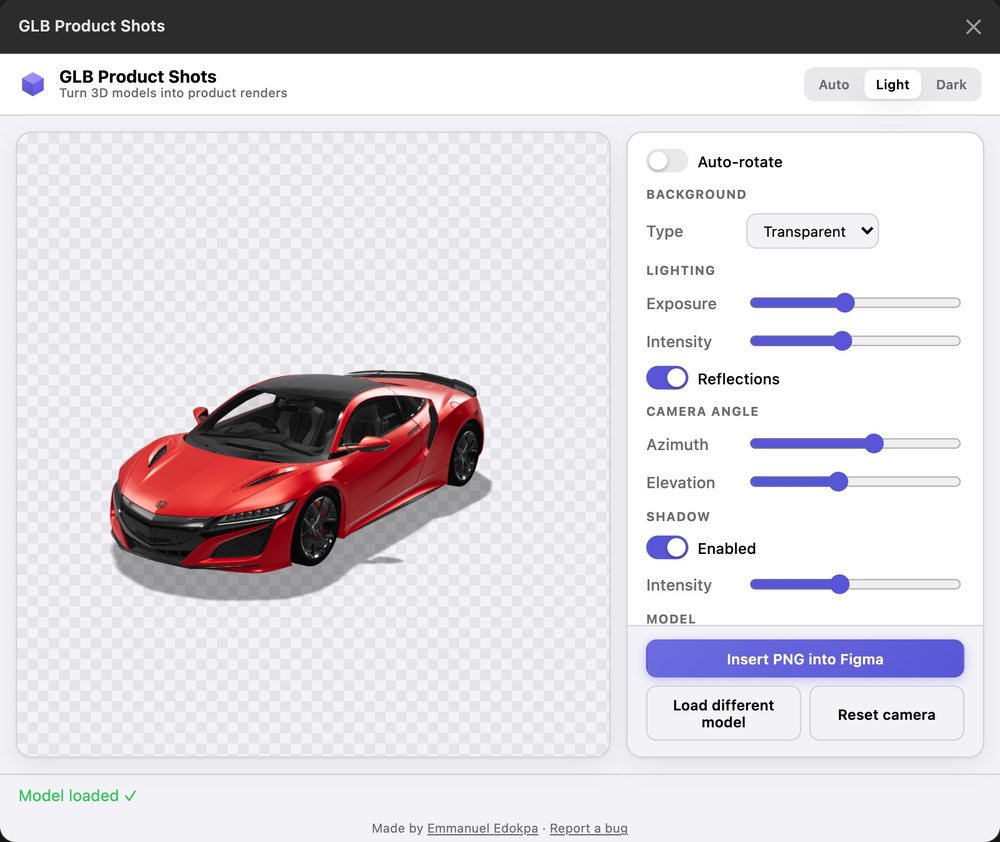Click the Type label
Image resolution: width=1000 pixels, height=842 pixels.
[x=665, y=231]
